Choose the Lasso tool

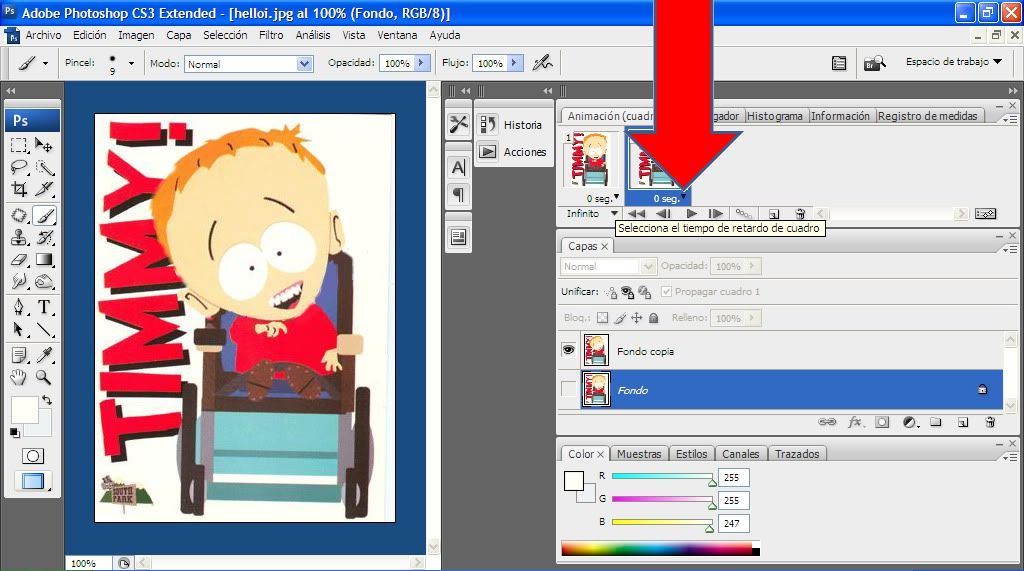click(x=19, y=167)
